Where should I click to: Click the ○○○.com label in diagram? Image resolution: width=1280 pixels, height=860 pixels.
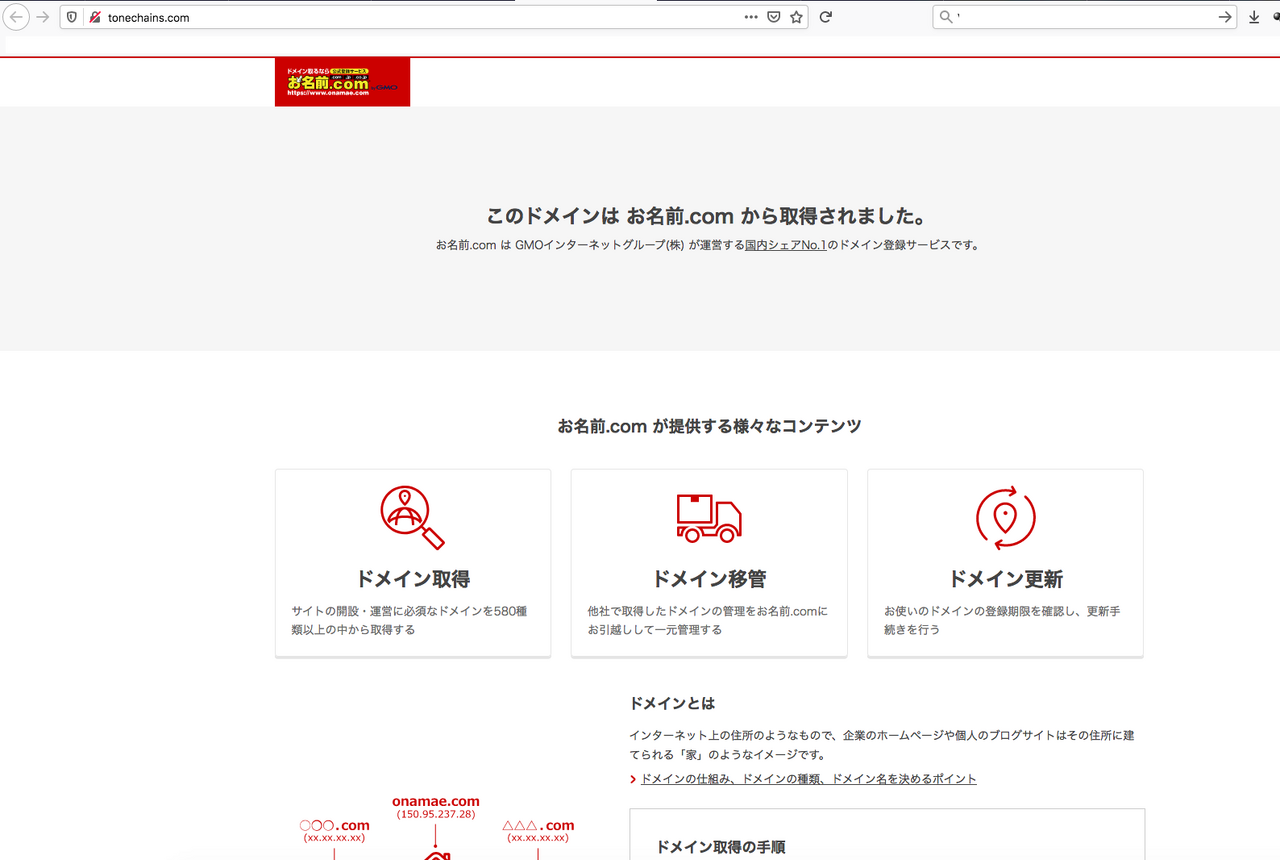(x=334, y=826)
